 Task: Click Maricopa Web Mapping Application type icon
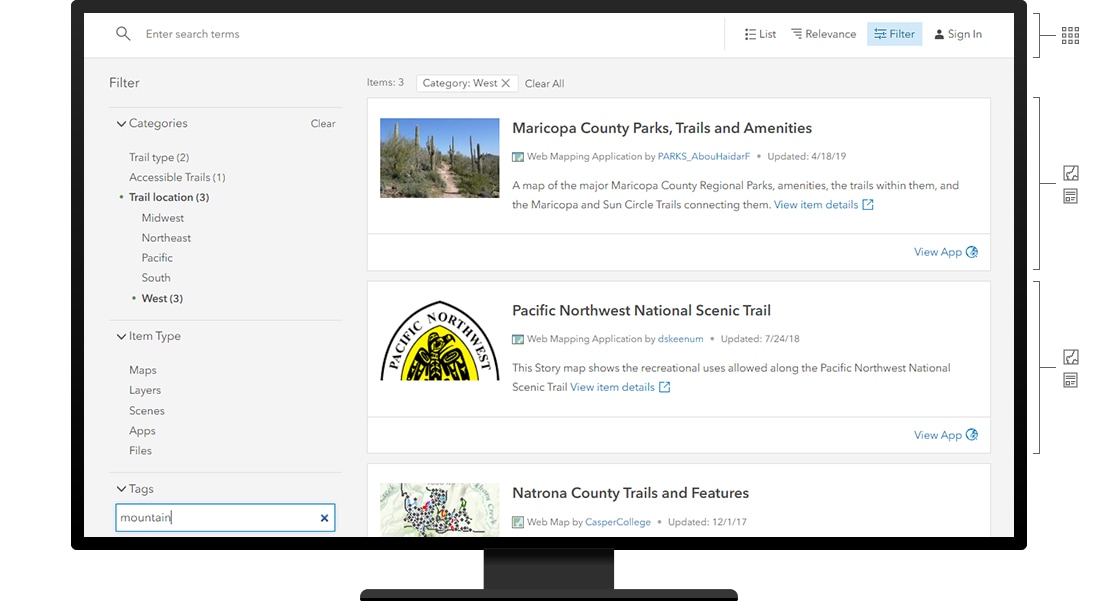coord(518,157)
